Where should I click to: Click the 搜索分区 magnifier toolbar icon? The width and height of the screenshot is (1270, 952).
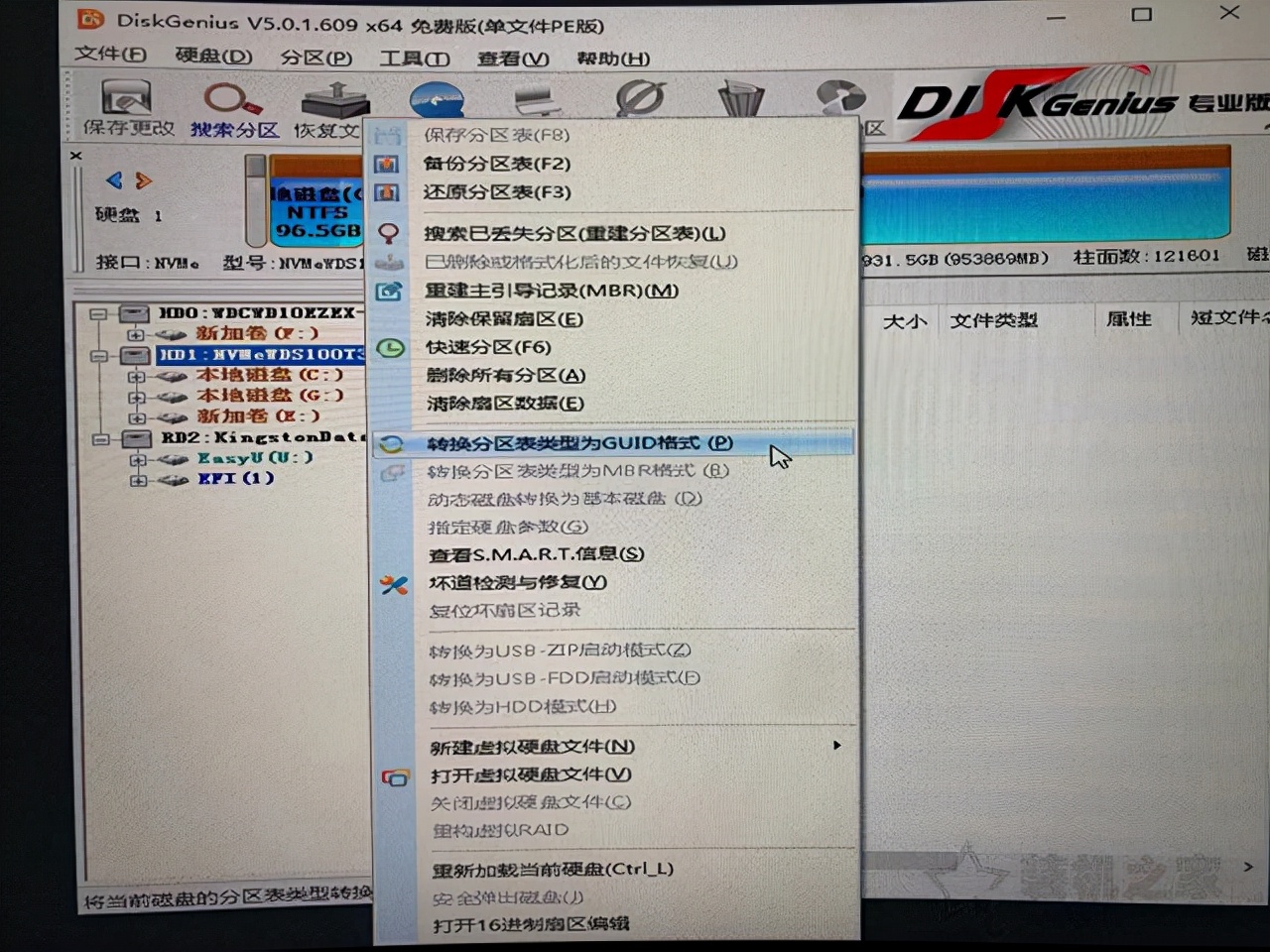[226, 99]
